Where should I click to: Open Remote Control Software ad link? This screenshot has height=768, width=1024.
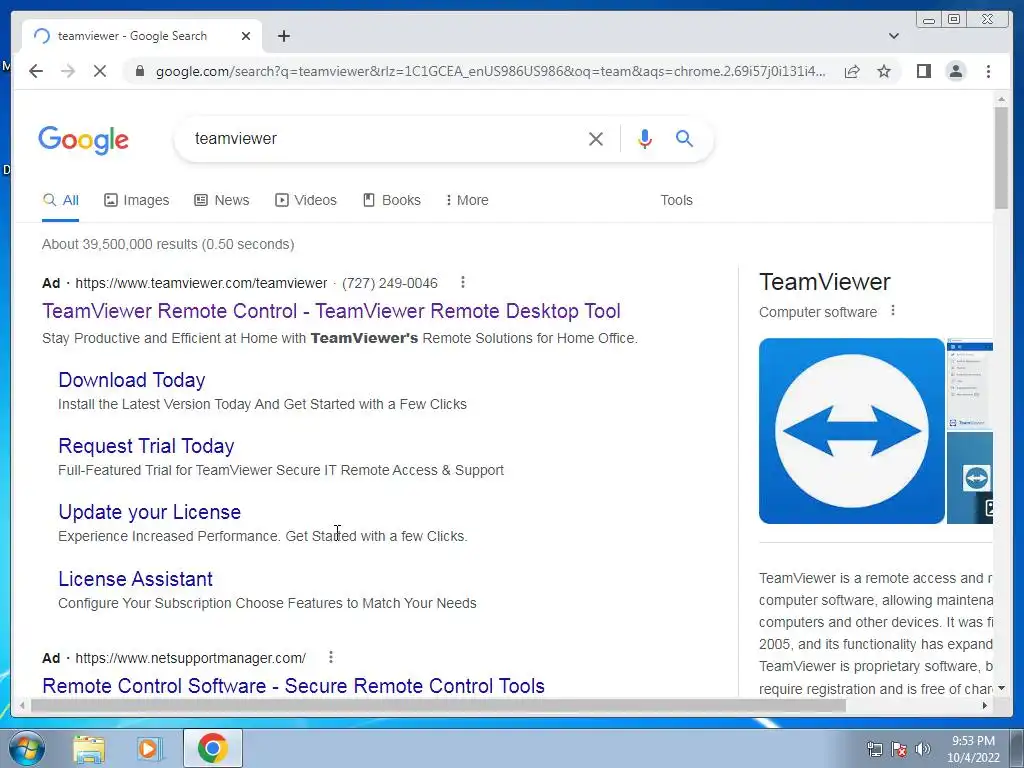pos(293,686)
